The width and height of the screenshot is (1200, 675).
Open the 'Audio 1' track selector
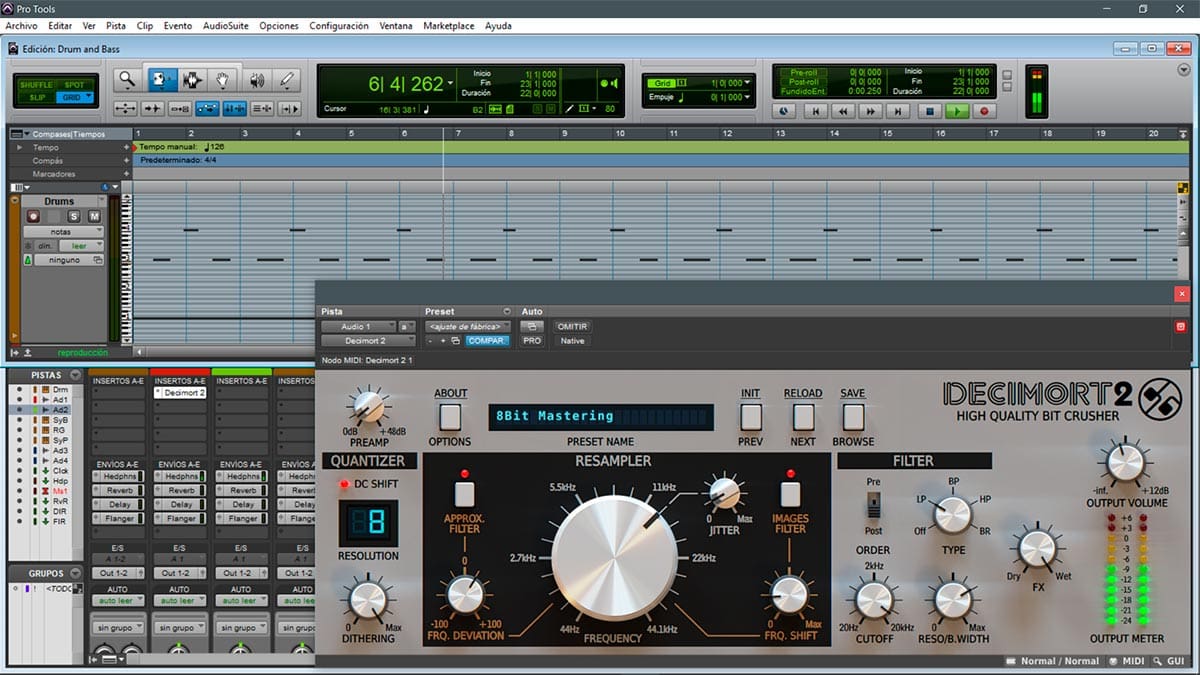(x=358, y=326)
